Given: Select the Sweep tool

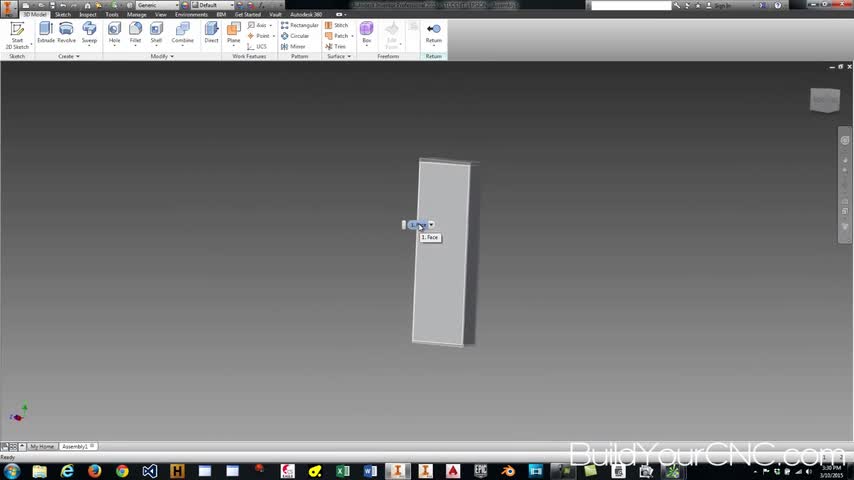Looking at the screenshot, I should tap(89, 33).
